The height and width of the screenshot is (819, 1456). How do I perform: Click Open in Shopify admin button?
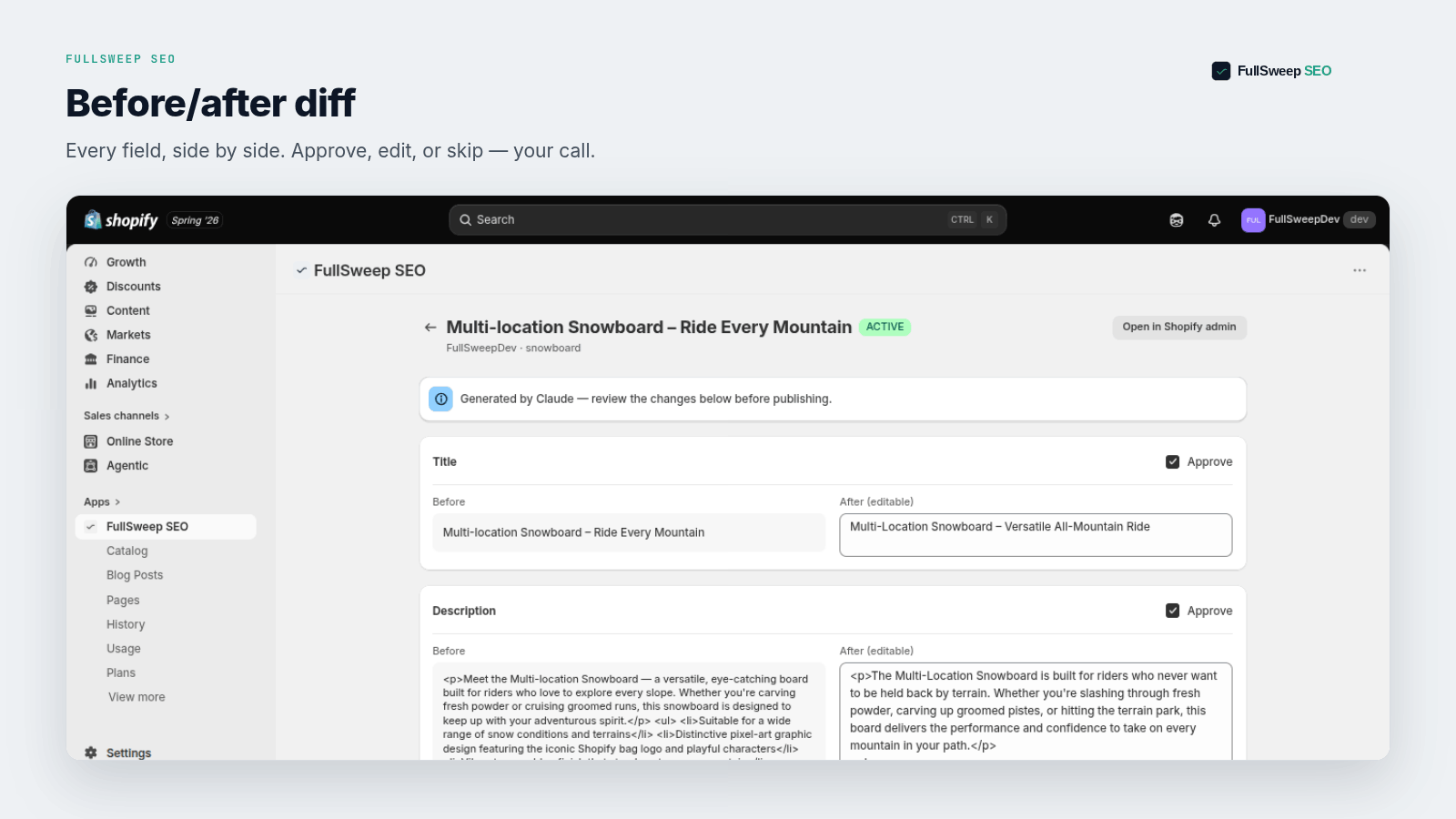[1179, 328]
